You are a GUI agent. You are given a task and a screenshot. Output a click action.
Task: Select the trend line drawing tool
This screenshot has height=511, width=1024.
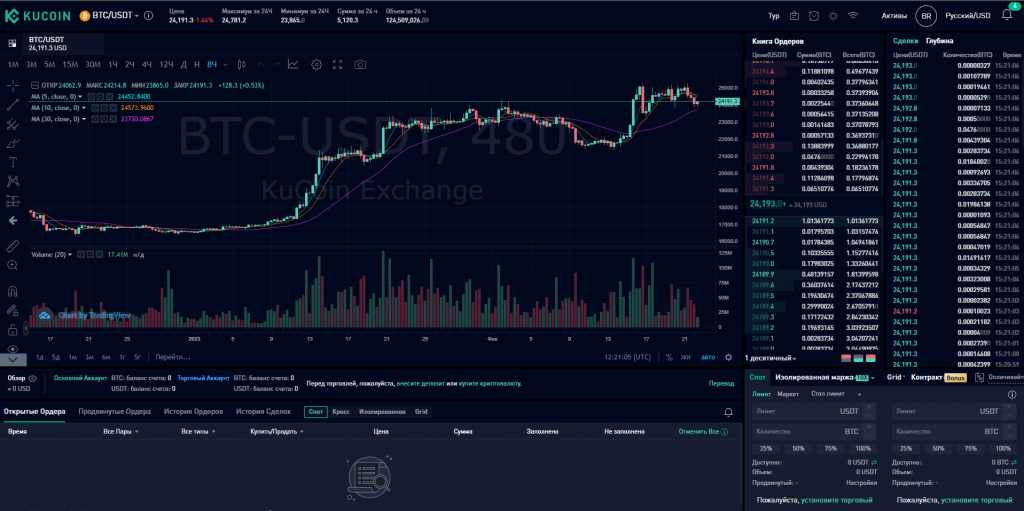(13, 104)
